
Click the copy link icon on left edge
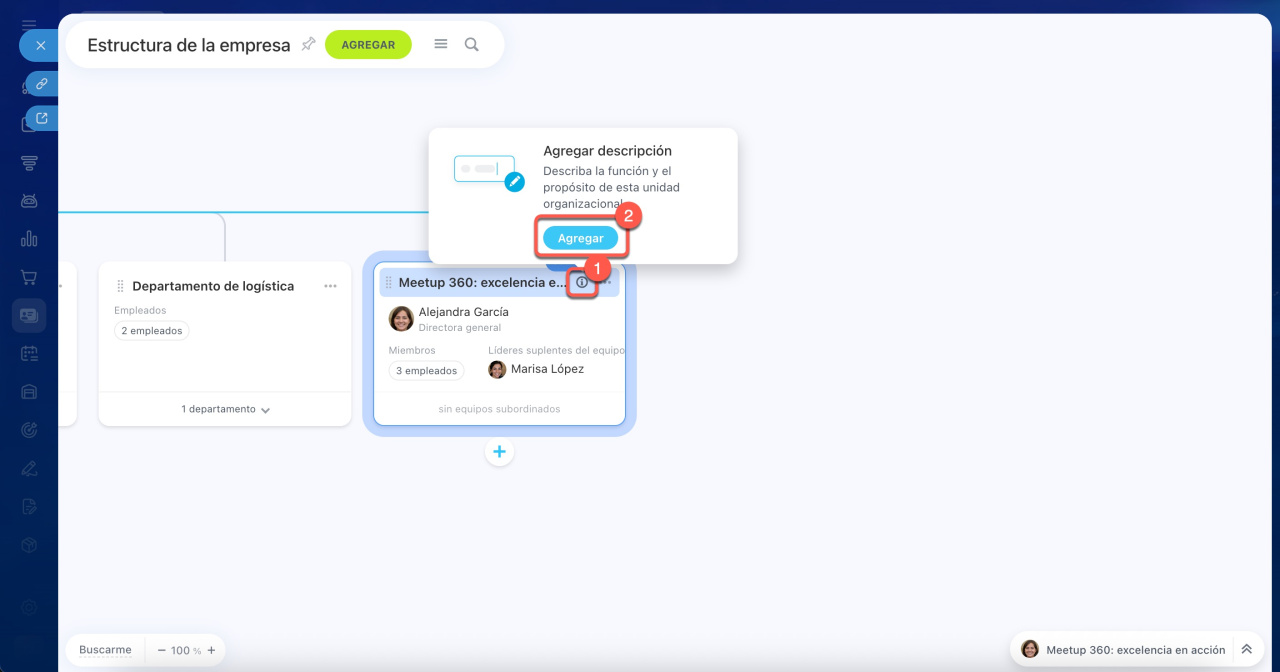click(x=42, y=84)
